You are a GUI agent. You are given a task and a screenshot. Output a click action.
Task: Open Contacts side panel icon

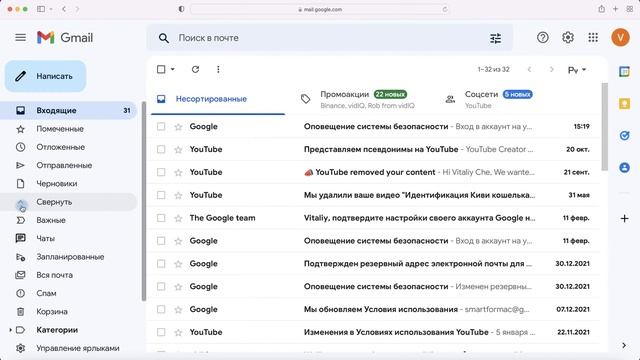coord(624,167)
